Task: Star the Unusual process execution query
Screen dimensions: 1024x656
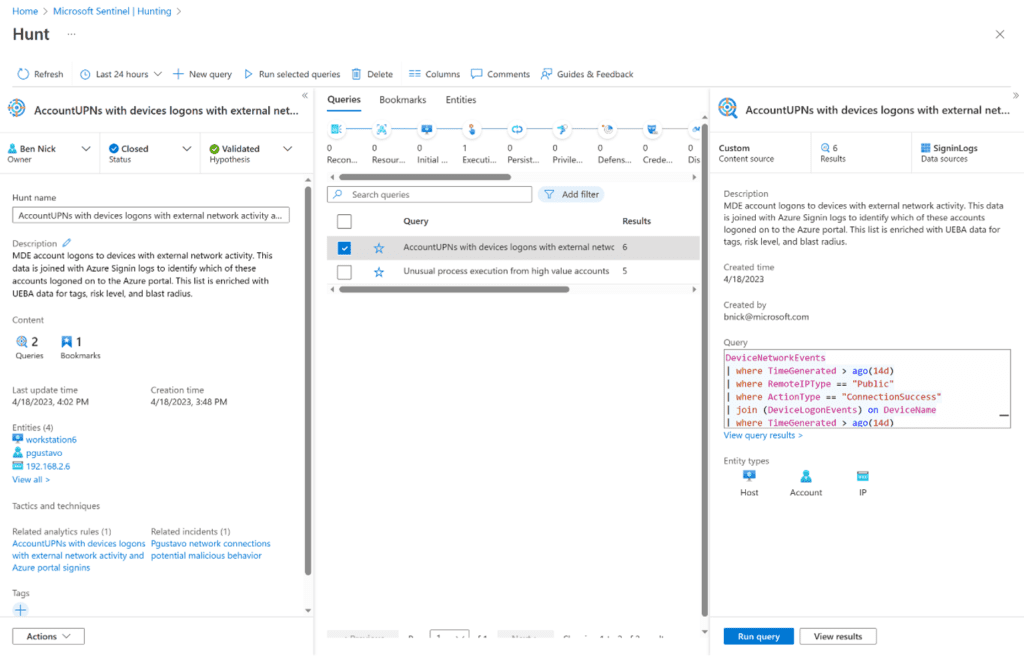Action: coord(379,272)
